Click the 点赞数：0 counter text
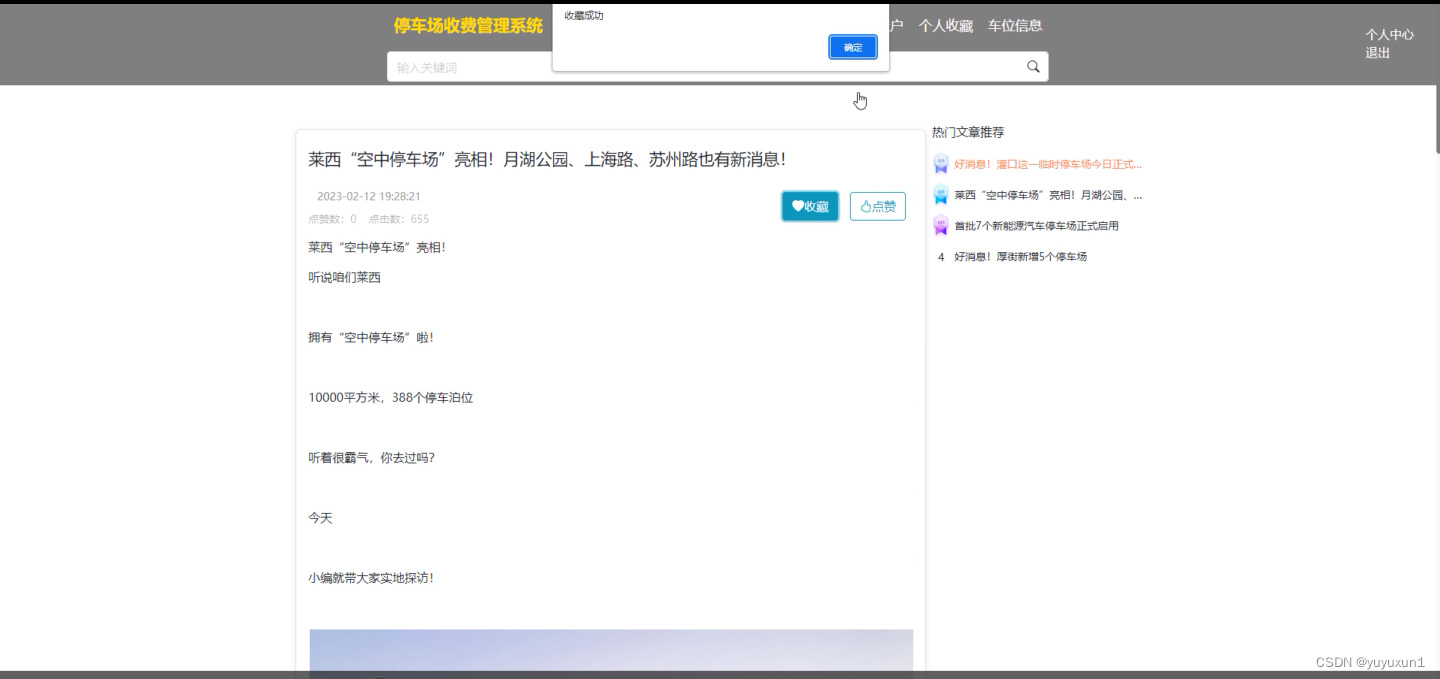The width and height of the screenshot is (1440, 679). [332, 219]
